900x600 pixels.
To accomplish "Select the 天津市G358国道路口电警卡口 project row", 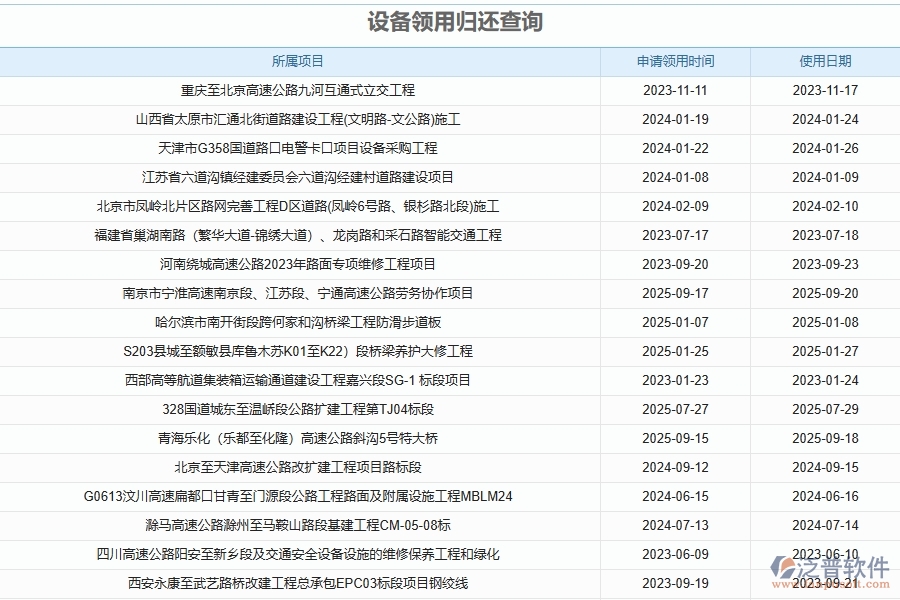I will [x=301, y=147].
